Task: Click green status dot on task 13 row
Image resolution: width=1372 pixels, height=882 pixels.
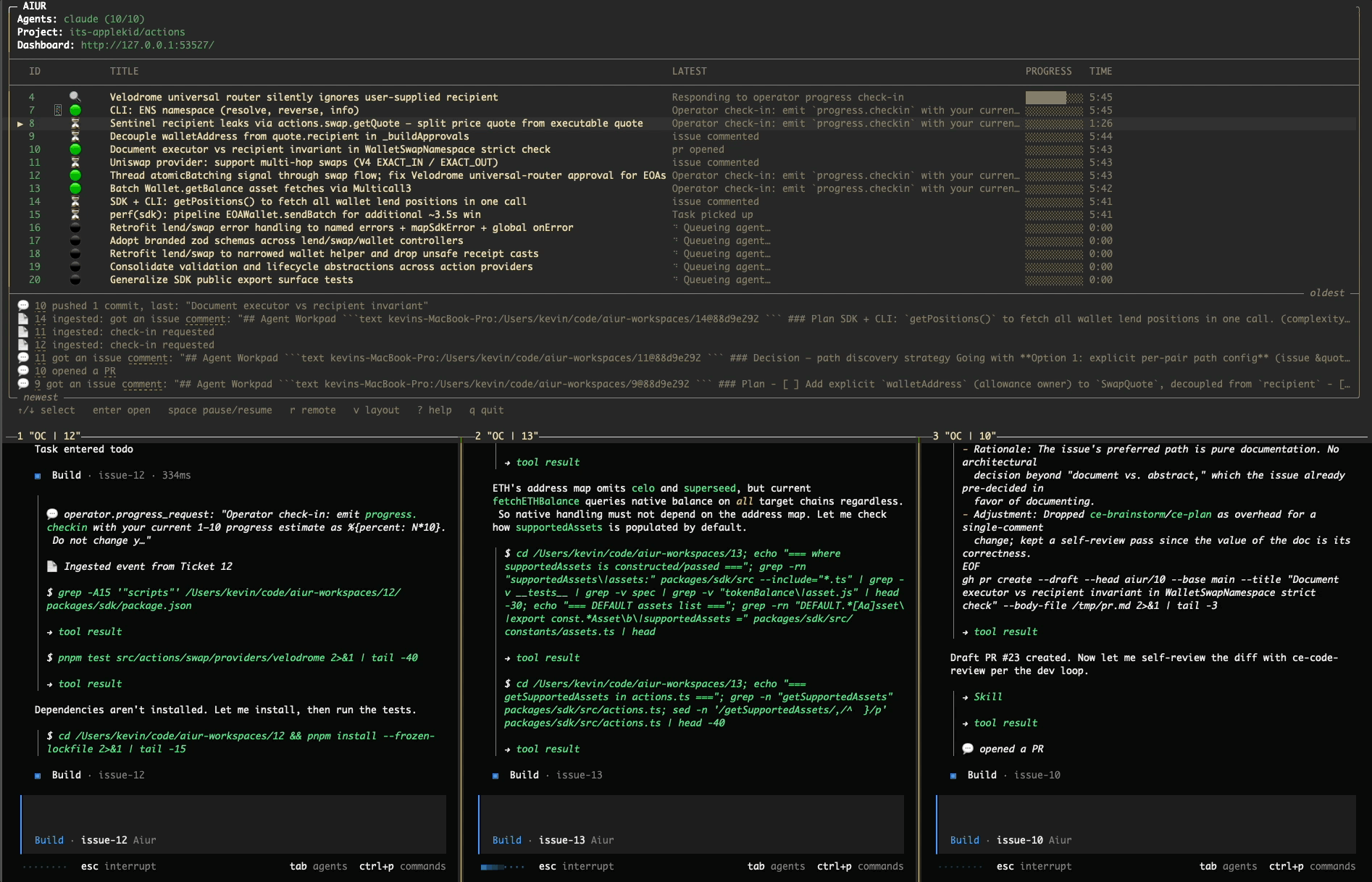Action: [75, 188]
